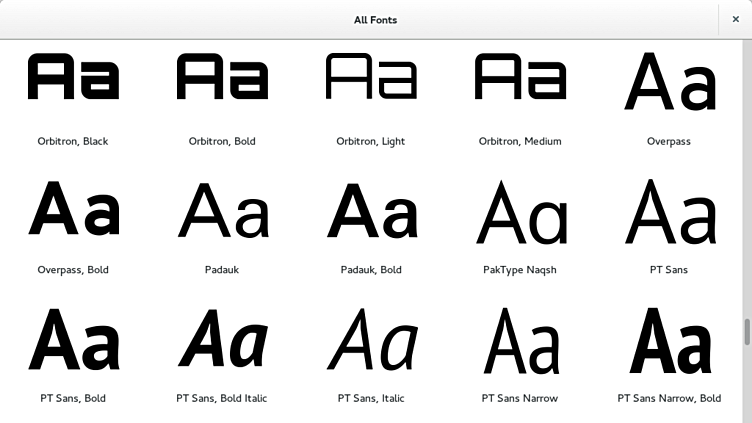The width and height of the screenshot is (752, 423).
Task: Close the All Fonts window
Action: [x=735, y=19]
